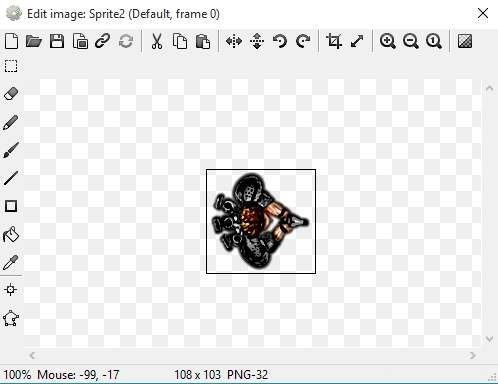Cut selection with scissors icon

[157, 41]
